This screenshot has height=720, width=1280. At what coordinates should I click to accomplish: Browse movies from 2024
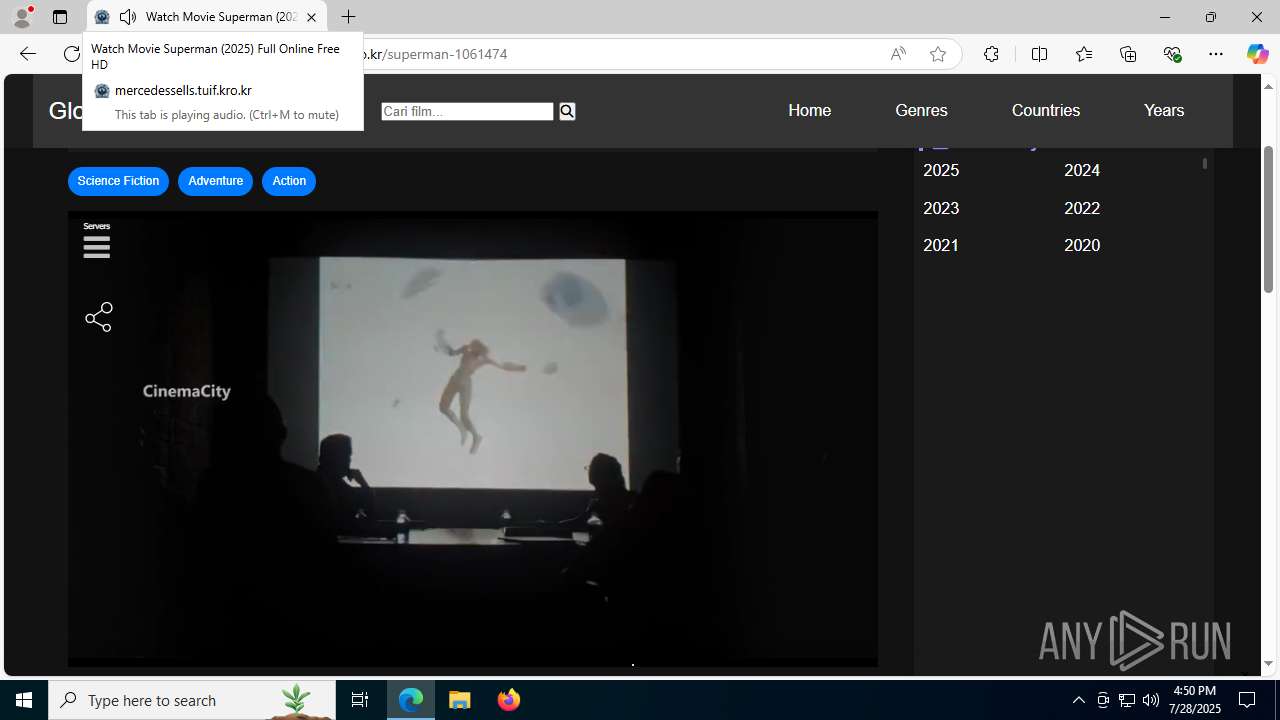click(1082, 171)
